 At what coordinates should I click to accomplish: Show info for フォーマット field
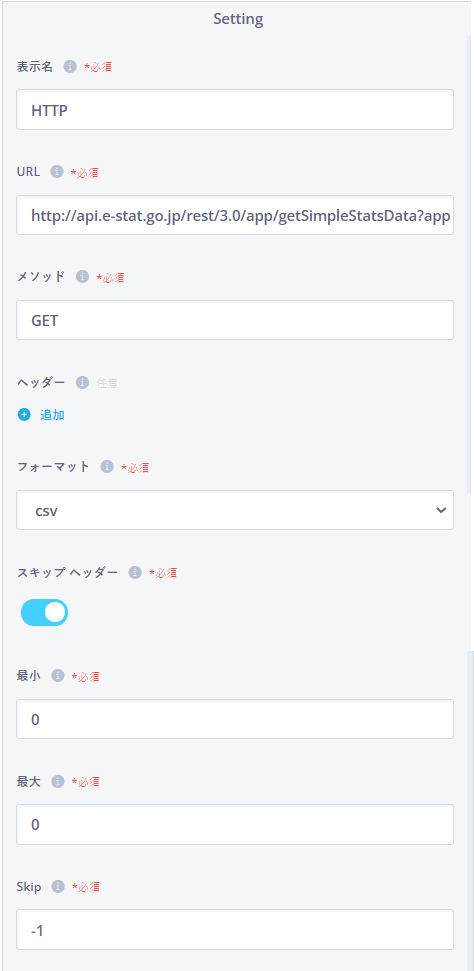pyautogui.click(x=107, y=467)
